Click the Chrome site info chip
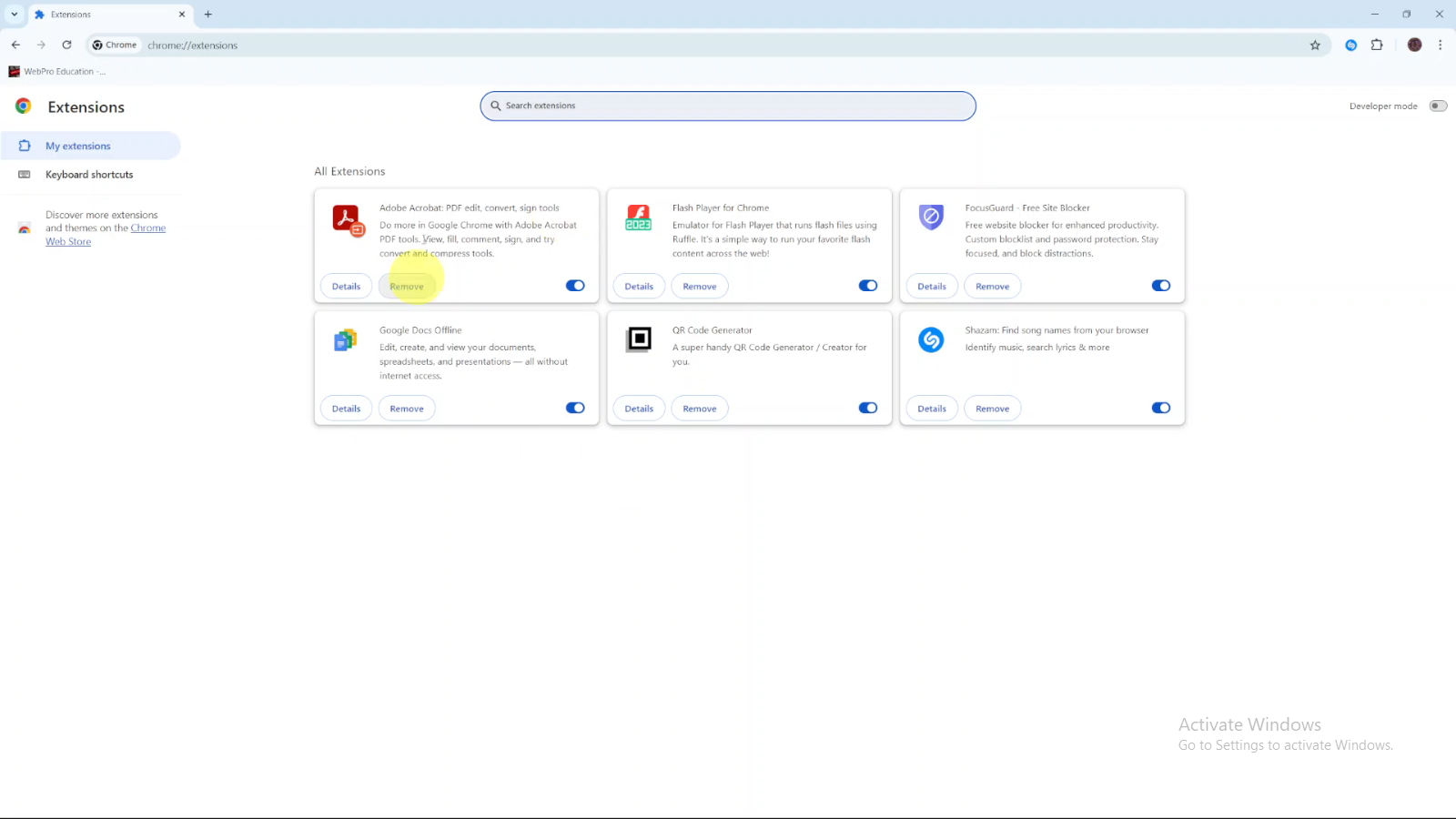The height and width of the screenshot is (819, 1456). [x=115, y=45]
